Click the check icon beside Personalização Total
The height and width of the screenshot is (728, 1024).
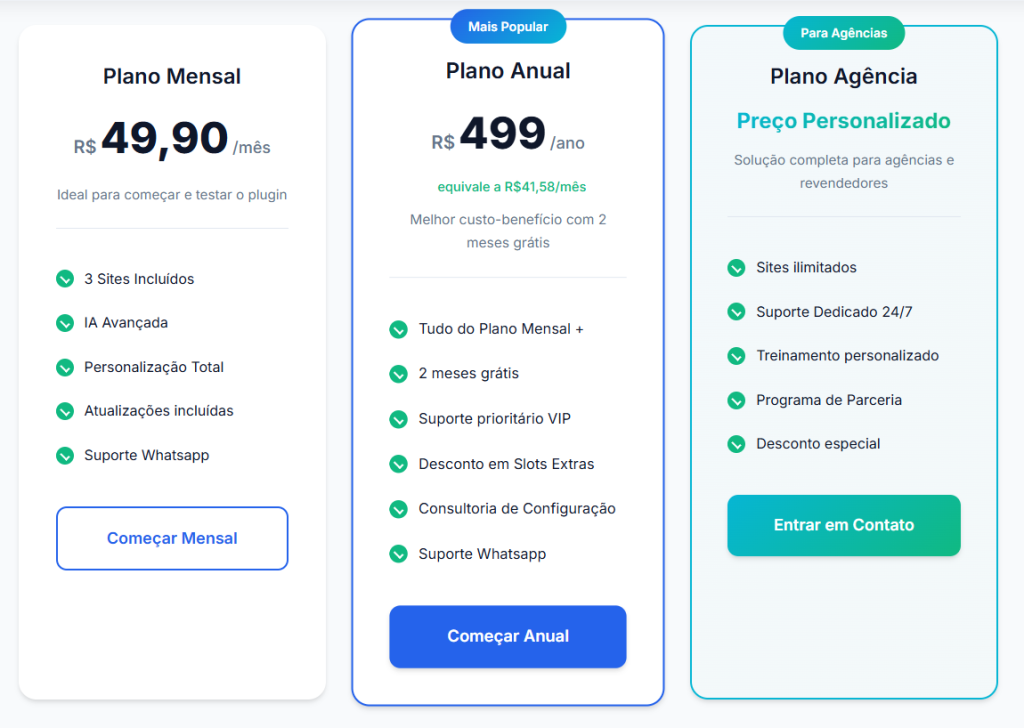(65, 367)
